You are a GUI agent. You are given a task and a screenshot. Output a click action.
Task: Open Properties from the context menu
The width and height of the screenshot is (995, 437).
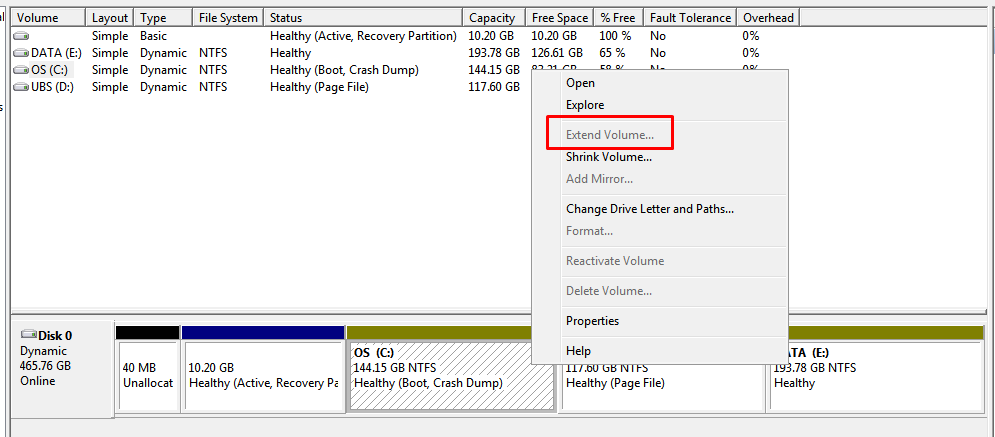click(592, 321)
